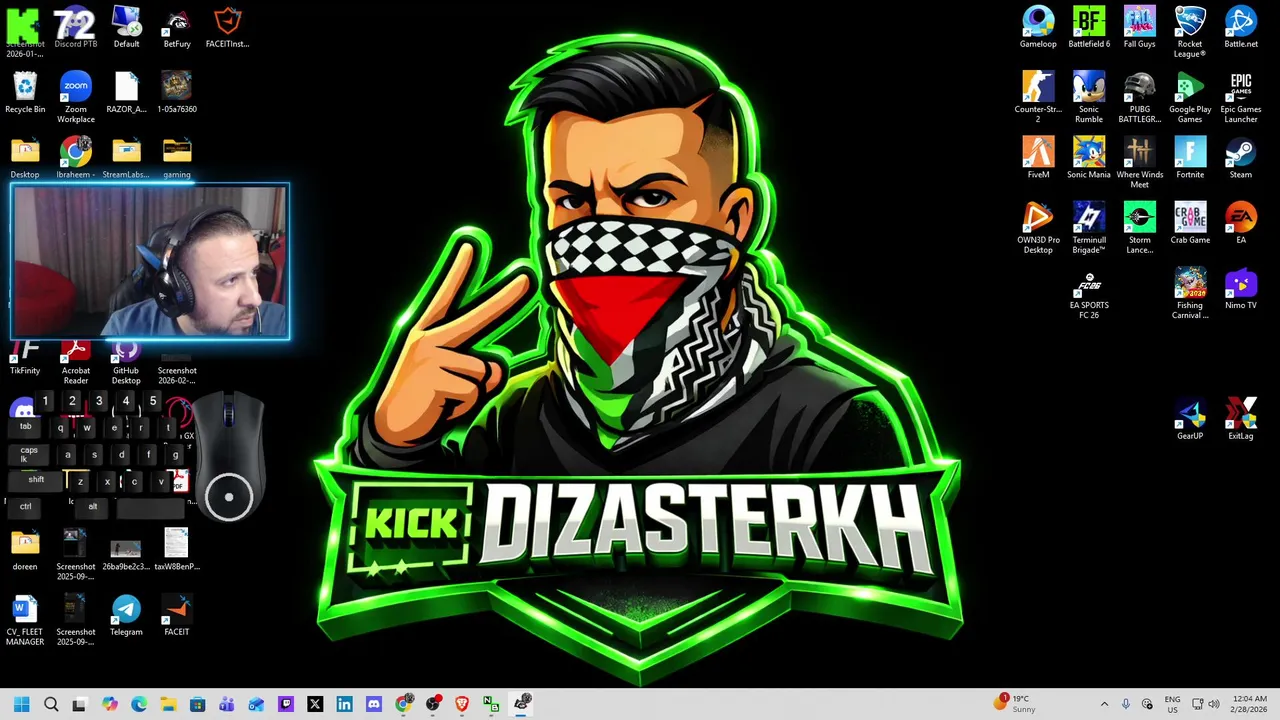
Task: Select the StreamLabs folder
Action: 126,158
